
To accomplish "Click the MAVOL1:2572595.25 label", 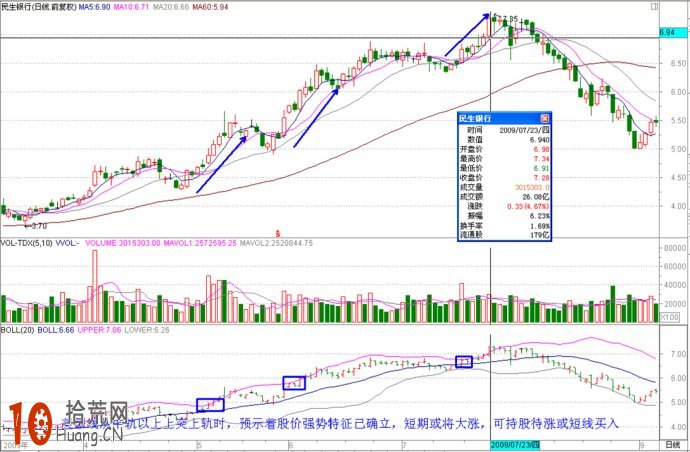I will (x=200, y=243).
